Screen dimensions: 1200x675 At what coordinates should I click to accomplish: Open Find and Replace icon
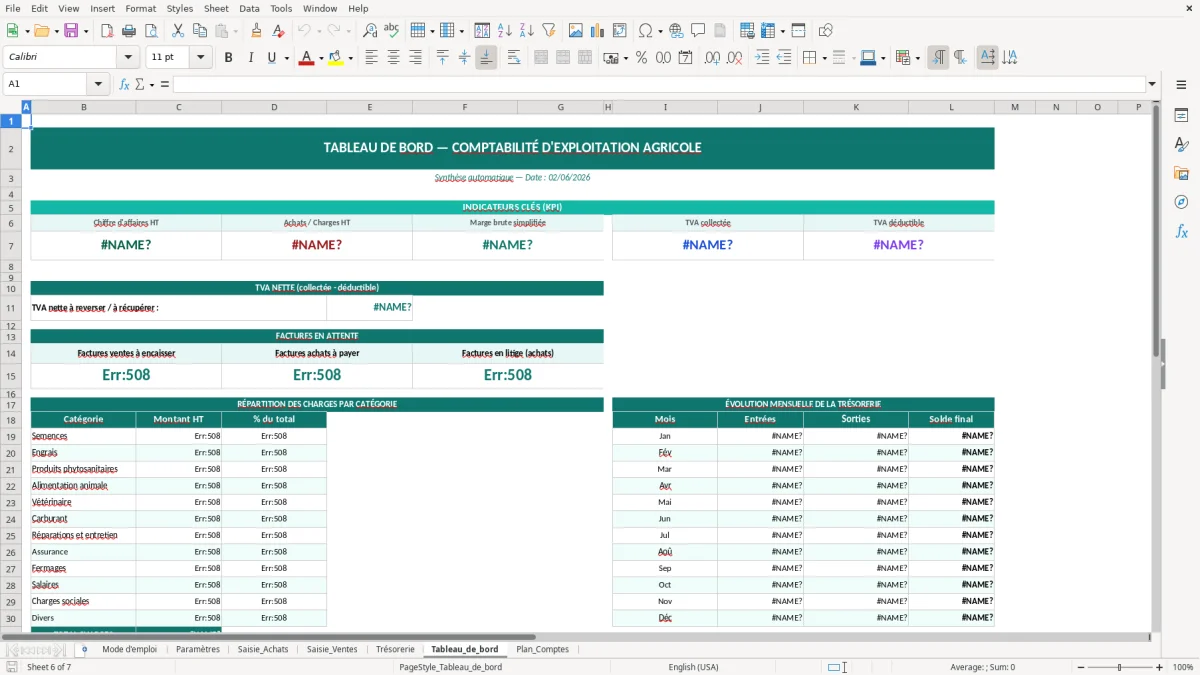coord(370,31)
